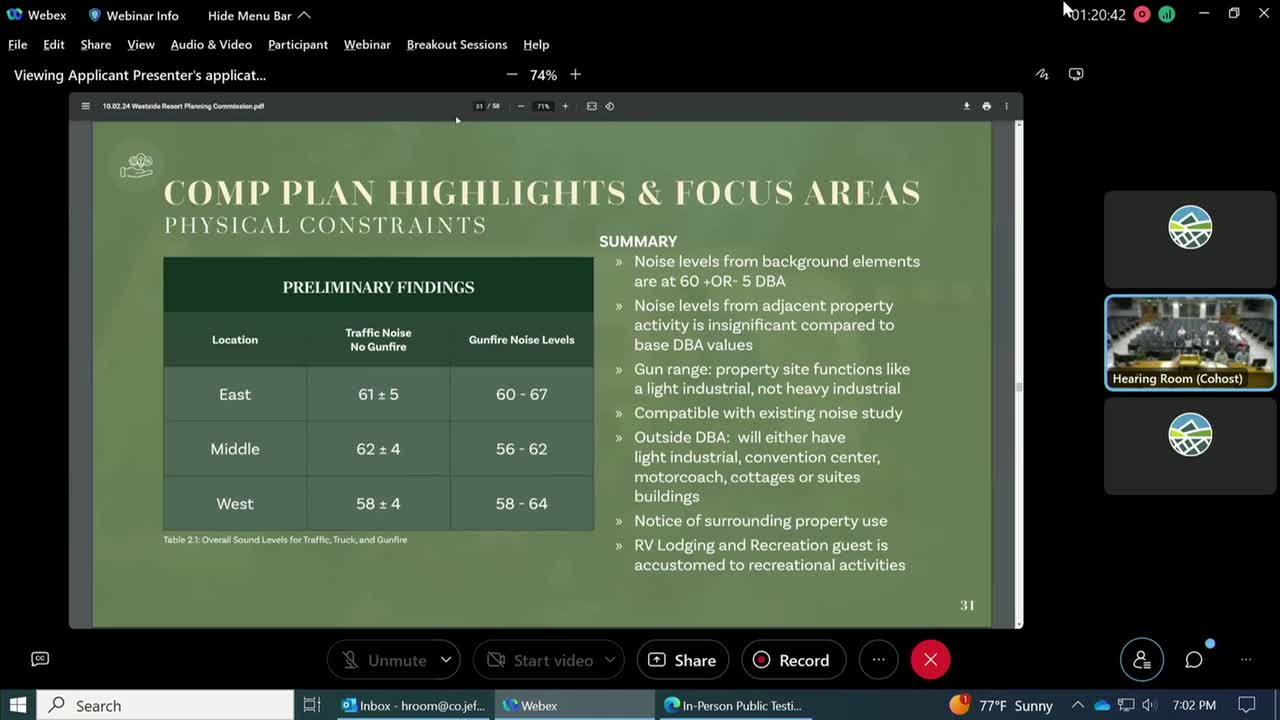Open the Help menu

pos(536,44)
